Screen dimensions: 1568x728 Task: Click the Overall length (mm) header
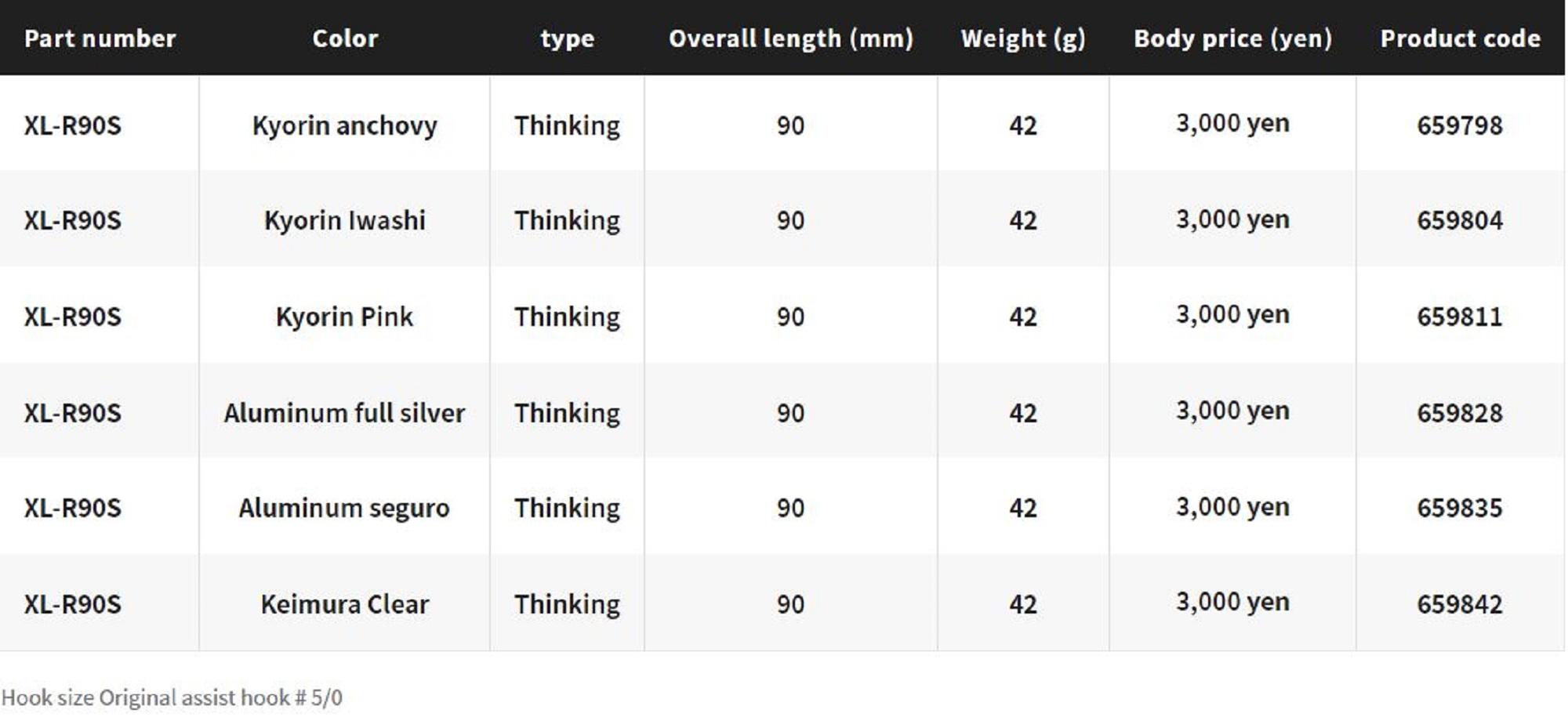coord(790,38)
